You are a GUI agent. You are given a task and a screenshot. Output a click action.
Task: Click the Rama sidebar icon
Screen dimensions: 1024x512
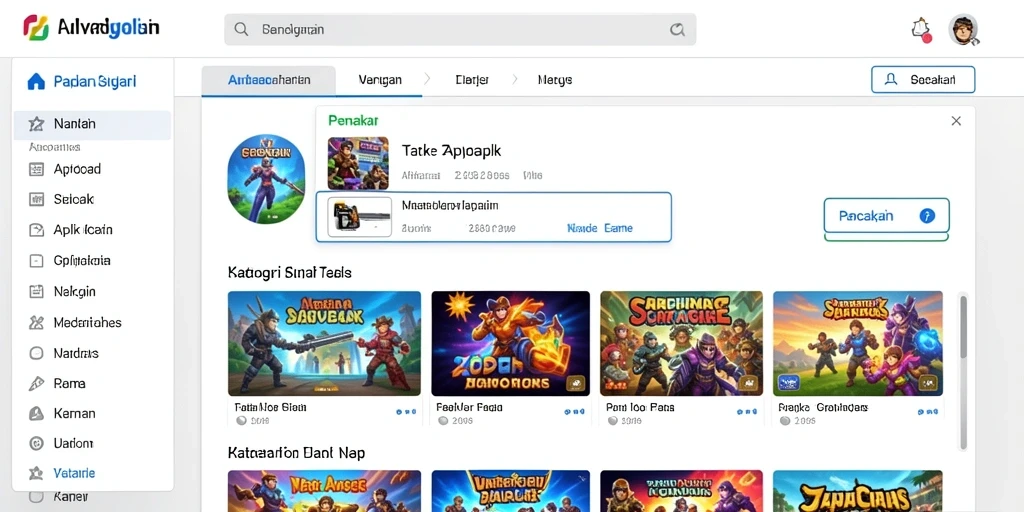tap(37, 383)
